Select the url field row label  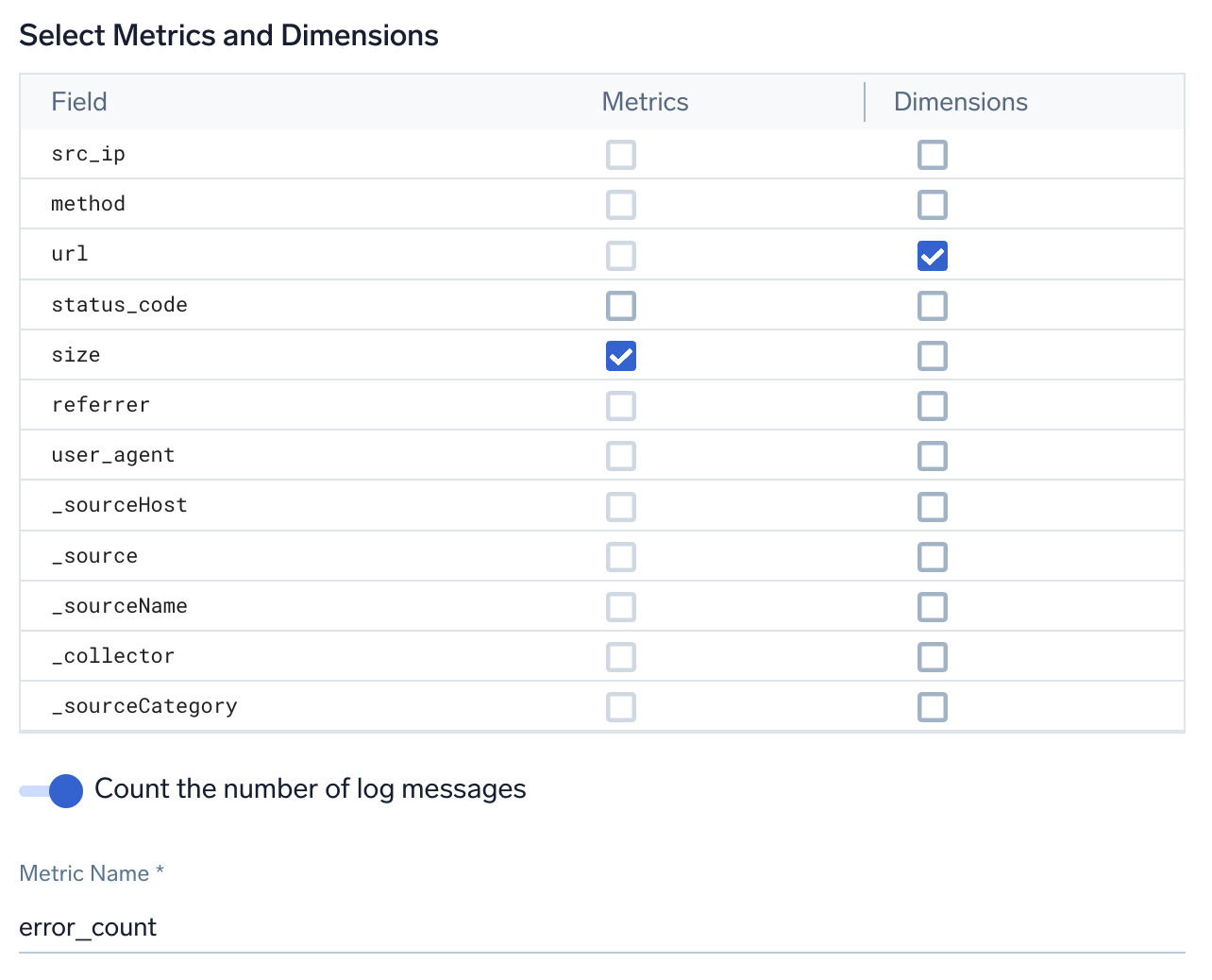pos(70,254)
